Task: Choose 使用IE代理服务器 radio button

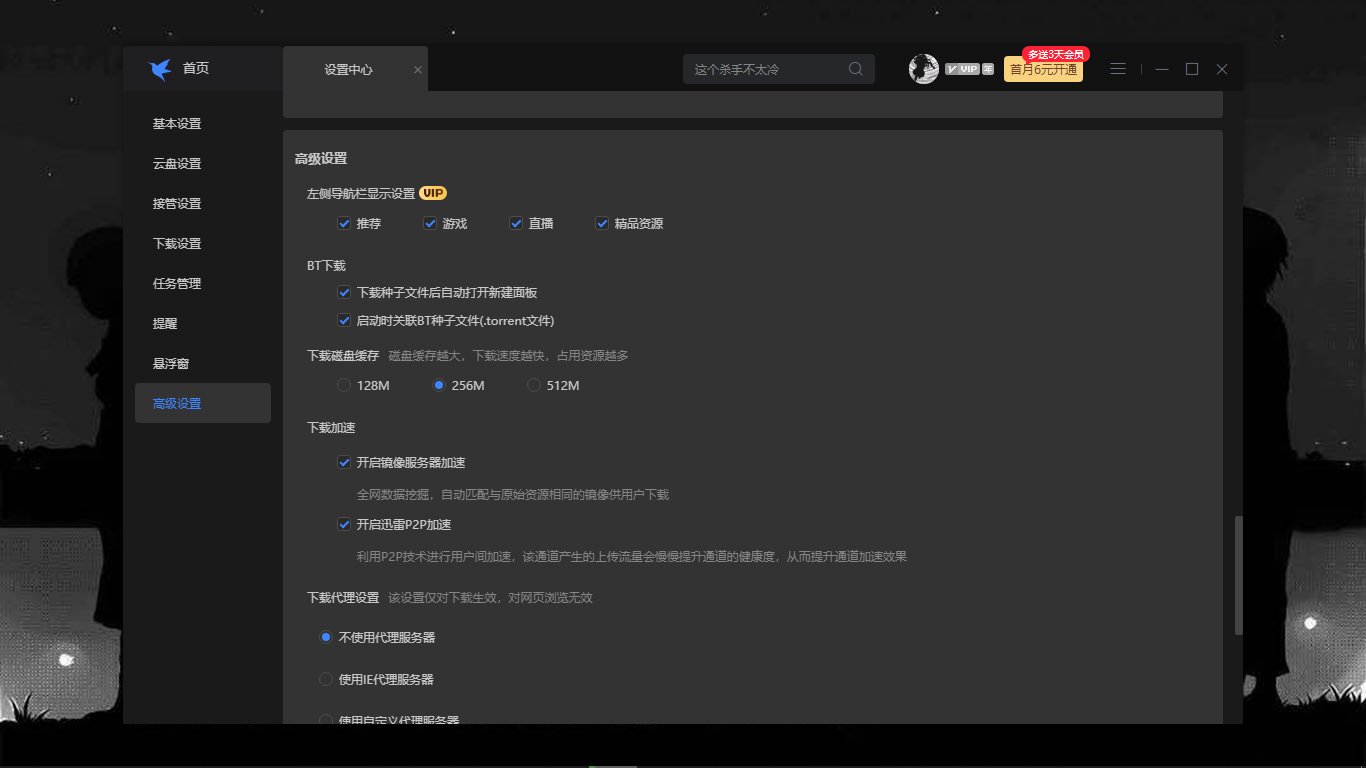Action: (326, 679)
